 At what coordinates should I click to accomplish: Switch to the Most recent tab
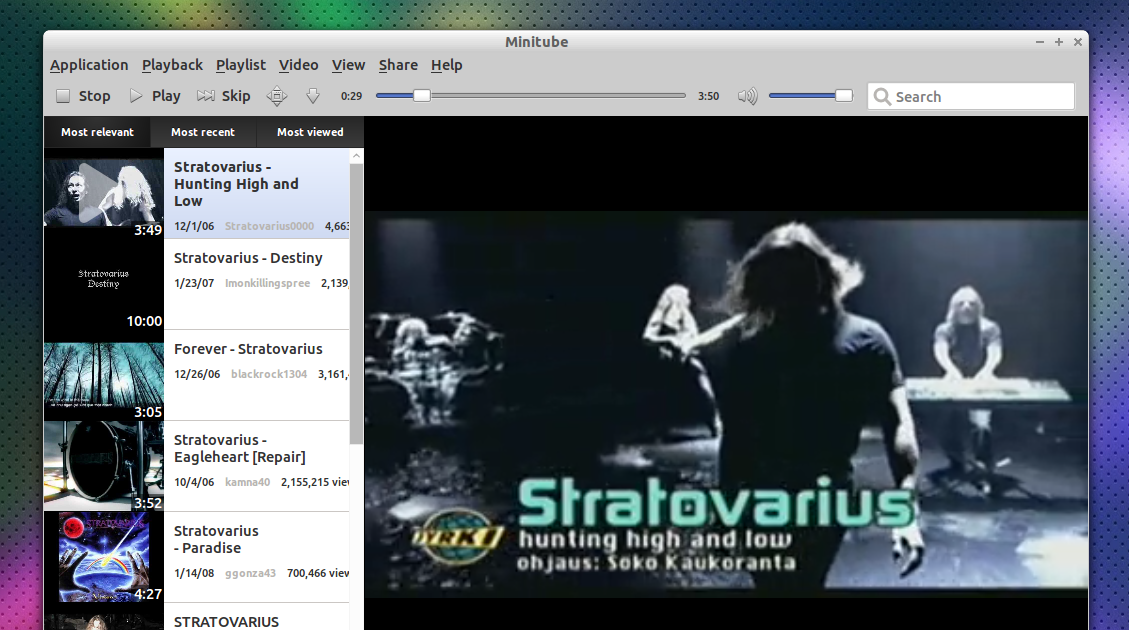203,132
